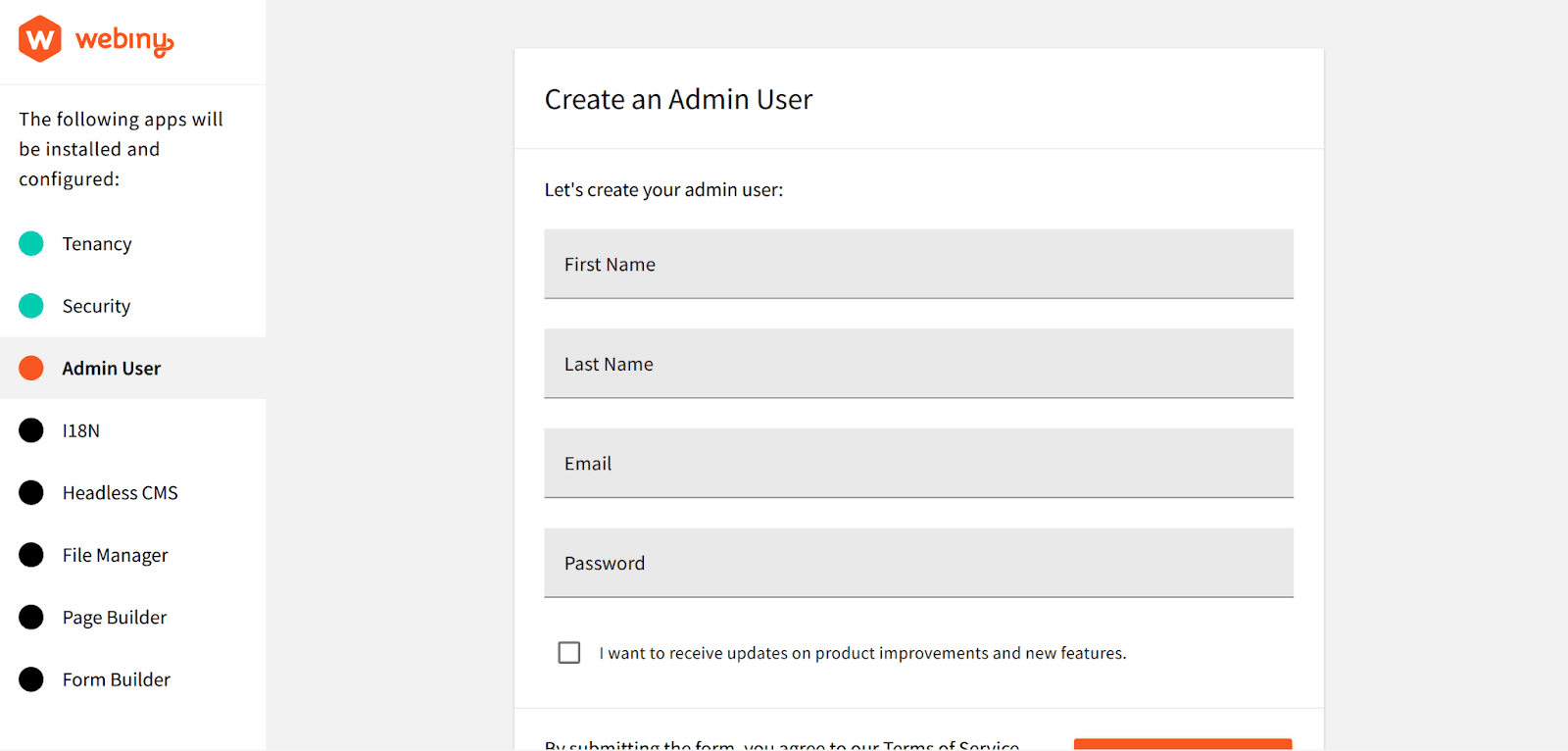This screenshot has height=751, width=1568.
Task: Check the box to receive new feature updates
Action: pos(568,651)
